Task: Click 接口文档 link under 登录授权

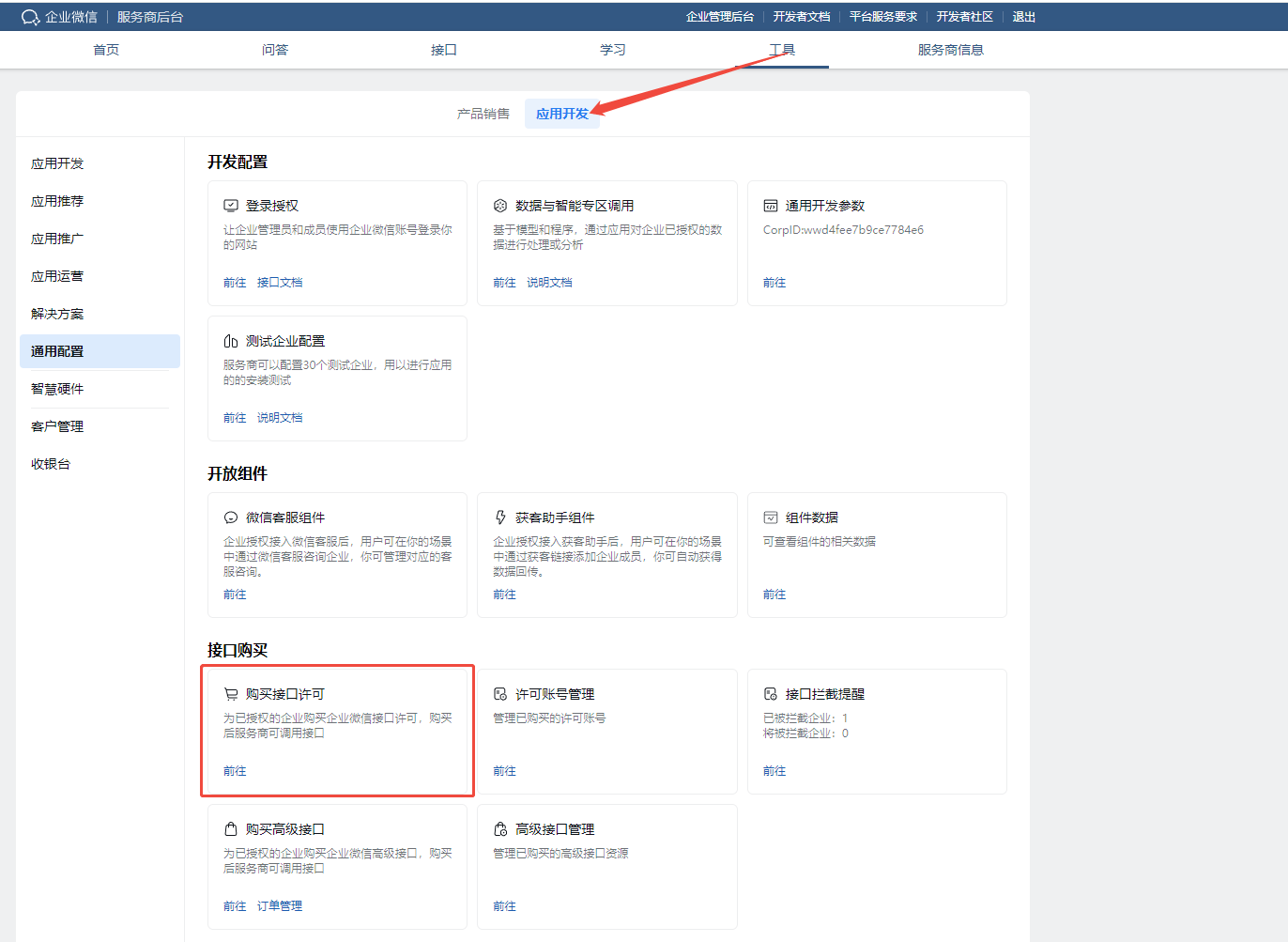Action: pyautogui.click(x=280, y=283)
